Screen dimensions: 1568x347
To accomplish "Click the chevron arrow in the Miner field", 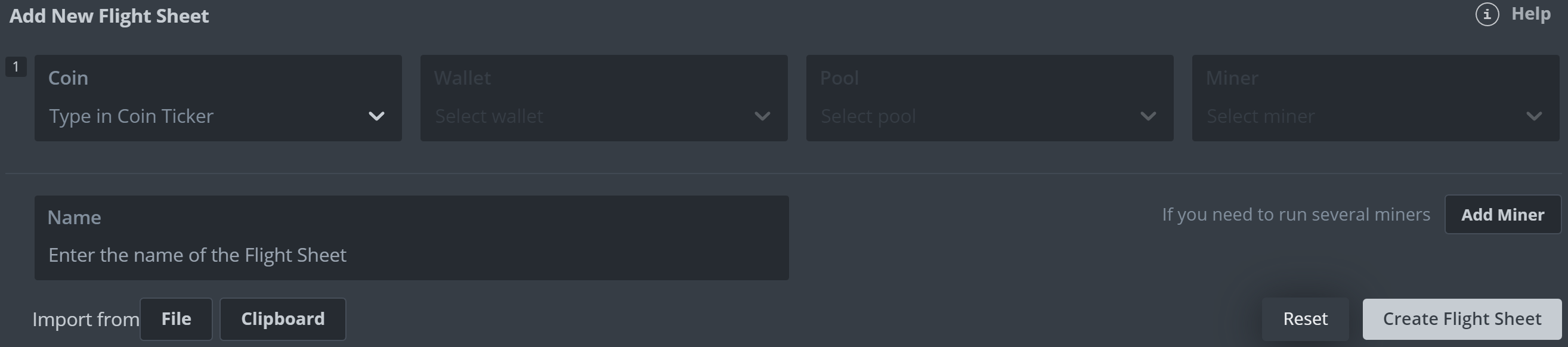I will tap(1534, 116).
